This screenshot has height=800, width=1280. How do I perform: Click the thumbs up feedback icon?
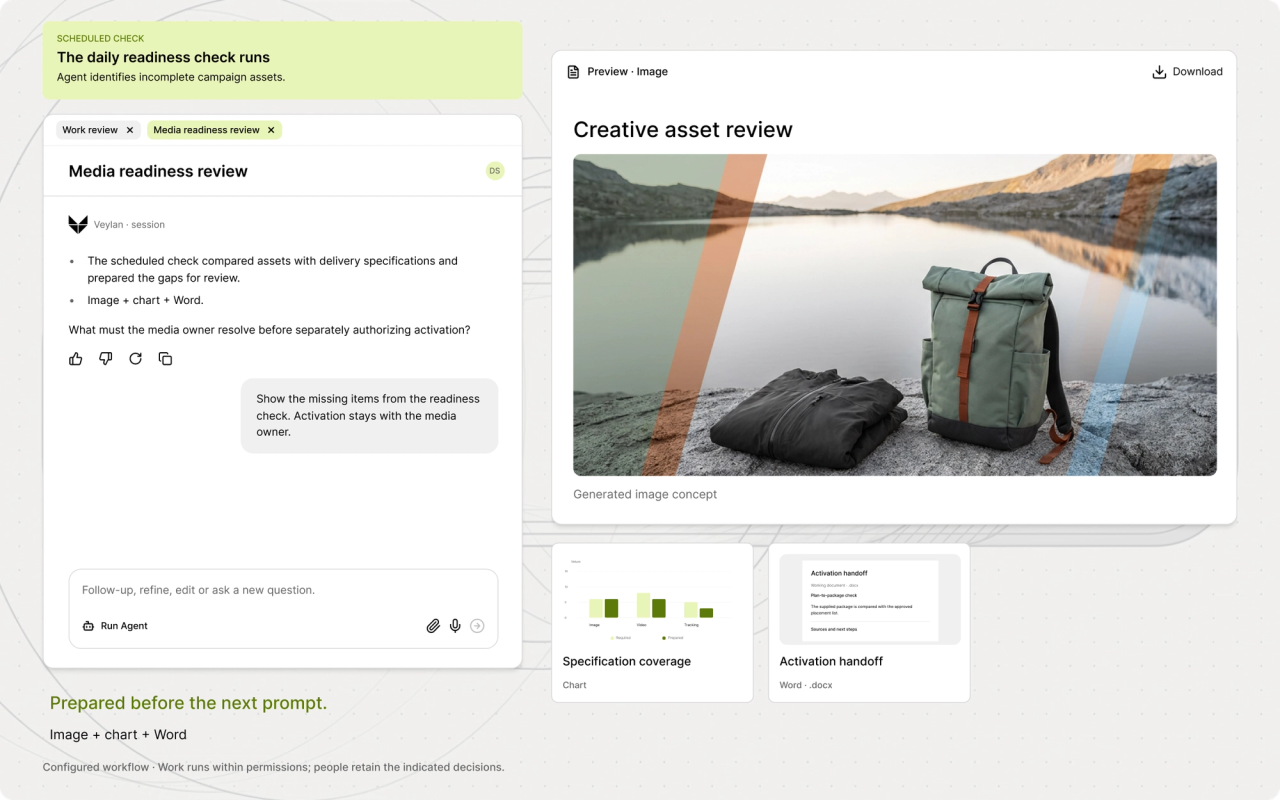76,359
